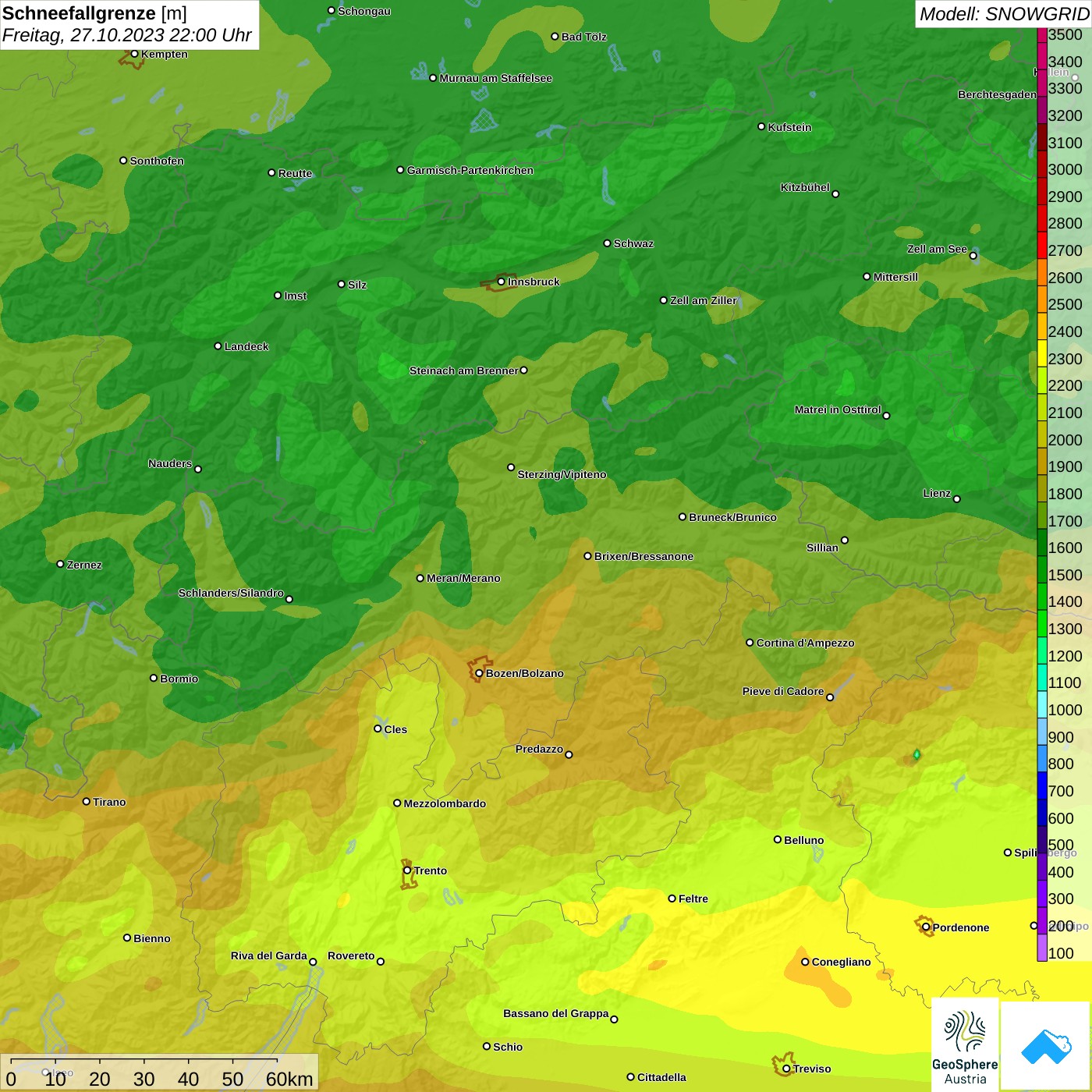The height and width of the screenshot is (1092, 1092).
Task: Click the '1500' legend value
Action: (1065, 575)
